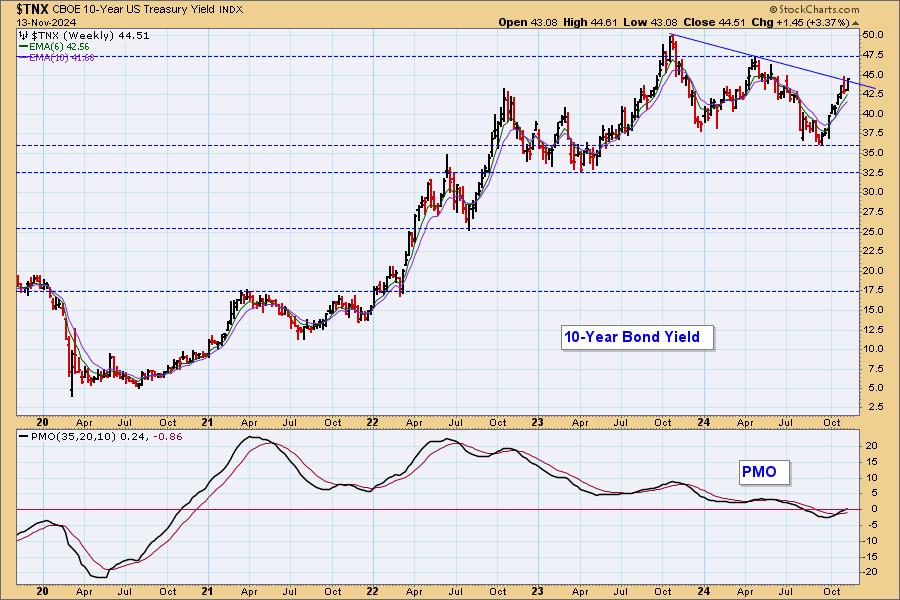Click the up-triangle icon beside the Chg value
Viewport: 900px width, 600px height.
tap(855, 23)
